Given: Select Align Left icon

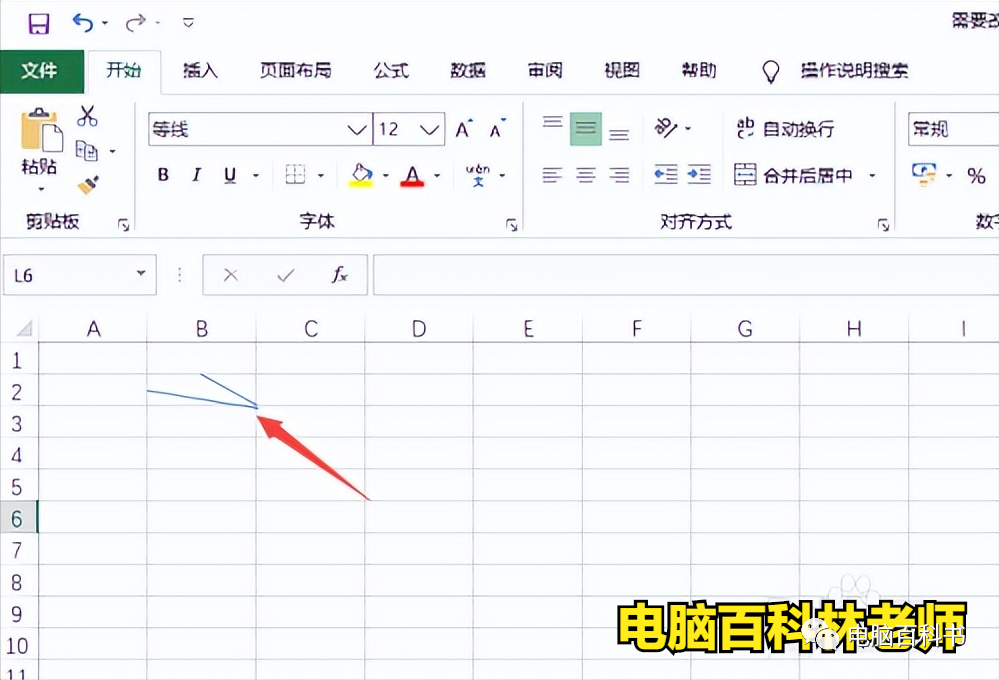Looking at the screenshot, I should coord(552,175).
